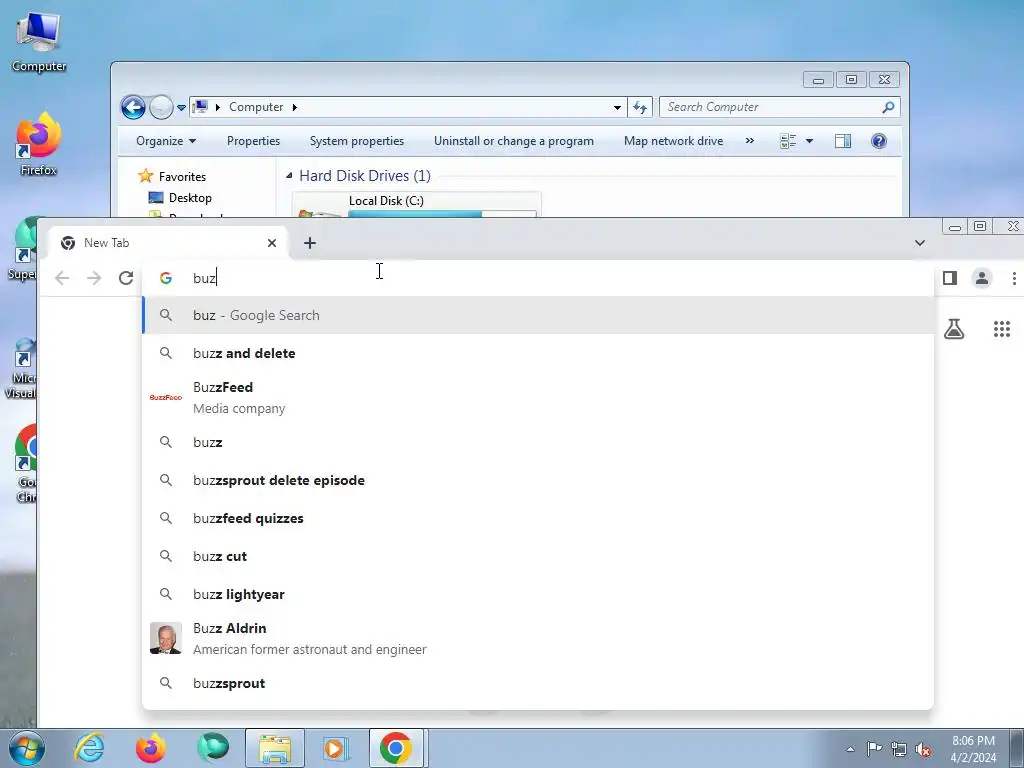The image size is (1024, 768).
Task: Click Explorer's back arrow button
Action: click(133, 107)
